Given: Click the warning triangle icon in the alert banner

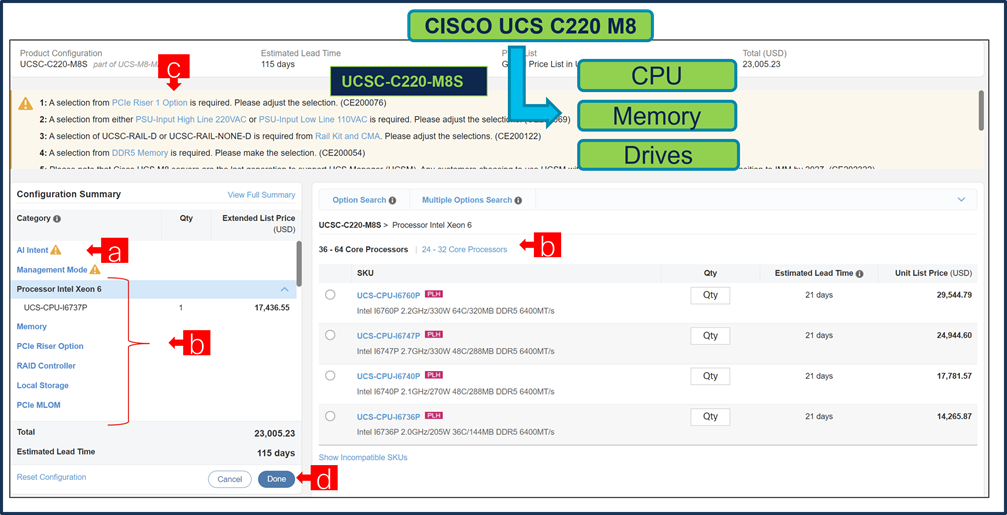Looking at the screenshot, I should point(25,103).
